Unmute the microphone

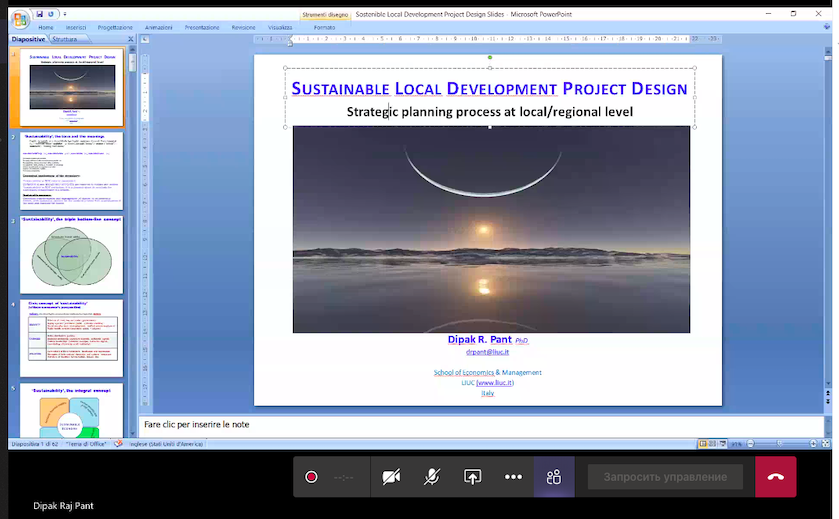pos(431,477)
